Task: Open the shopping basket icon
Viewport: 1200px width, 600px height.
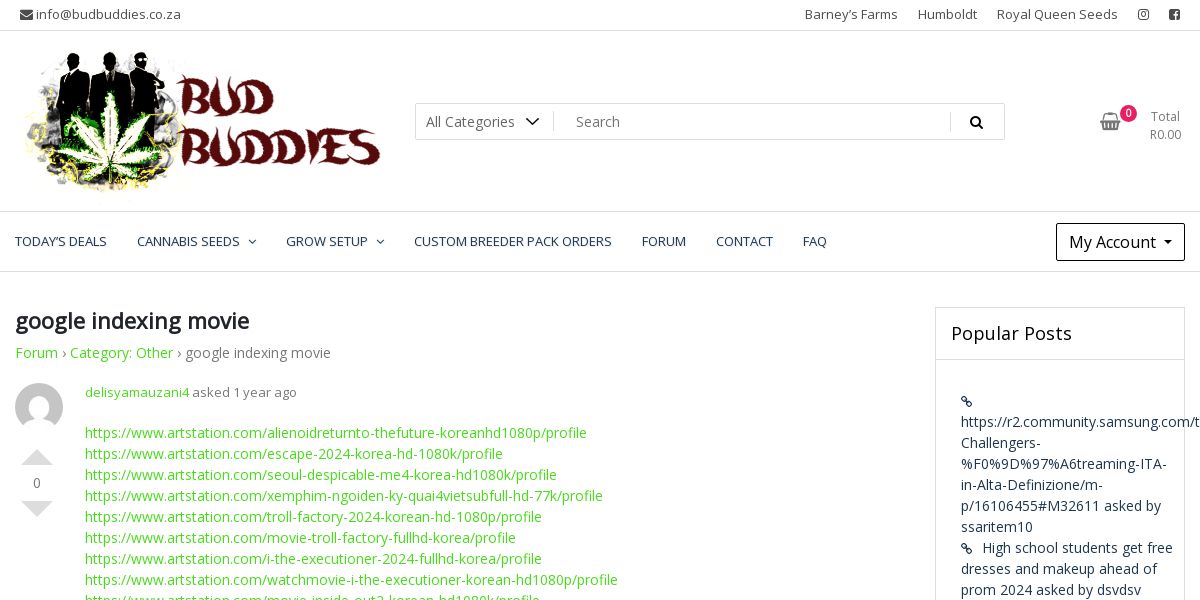Action: [x=1110, y=122]
